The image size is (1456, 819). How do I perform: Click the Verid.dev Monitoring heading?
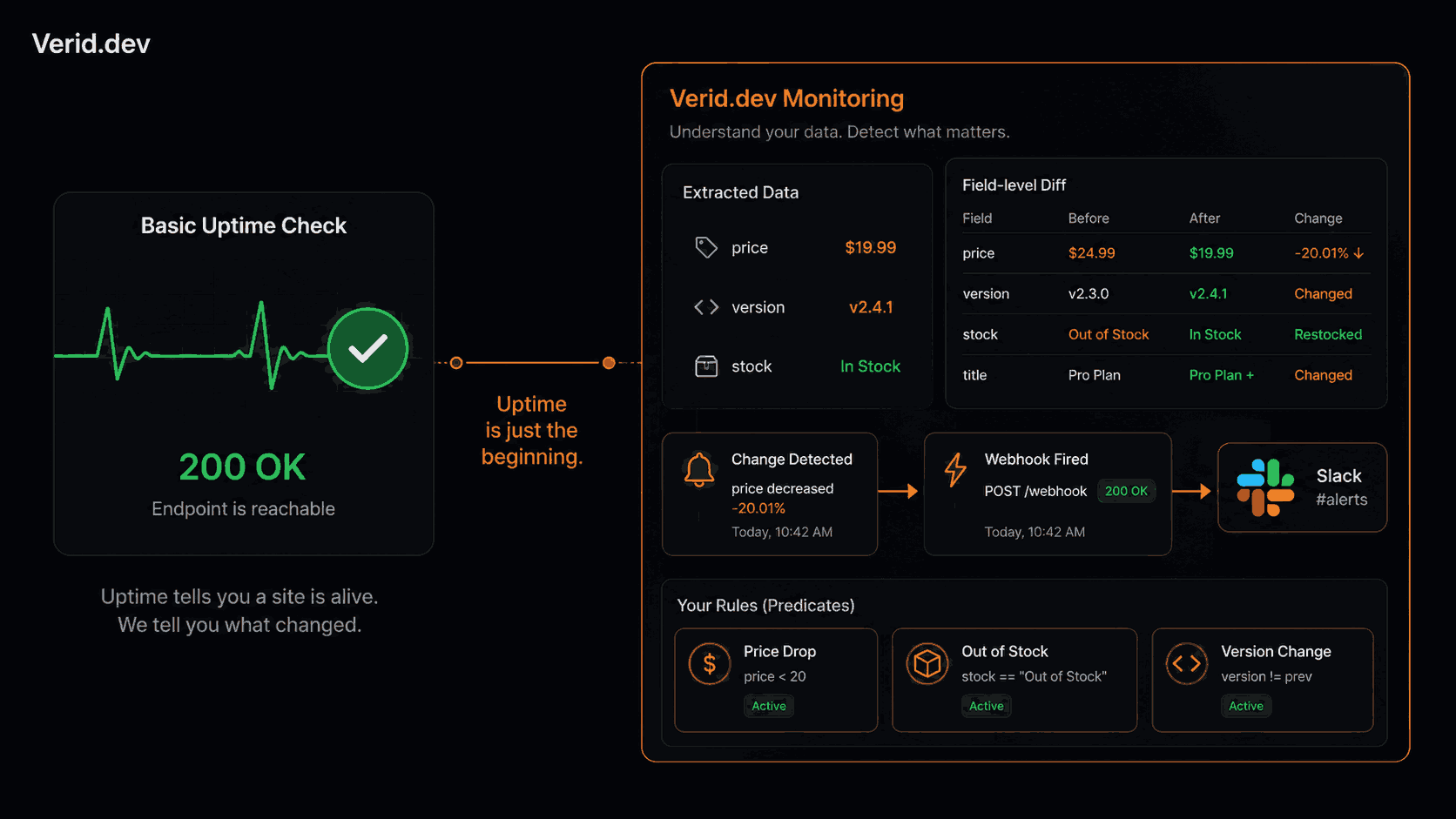[786, 98]
